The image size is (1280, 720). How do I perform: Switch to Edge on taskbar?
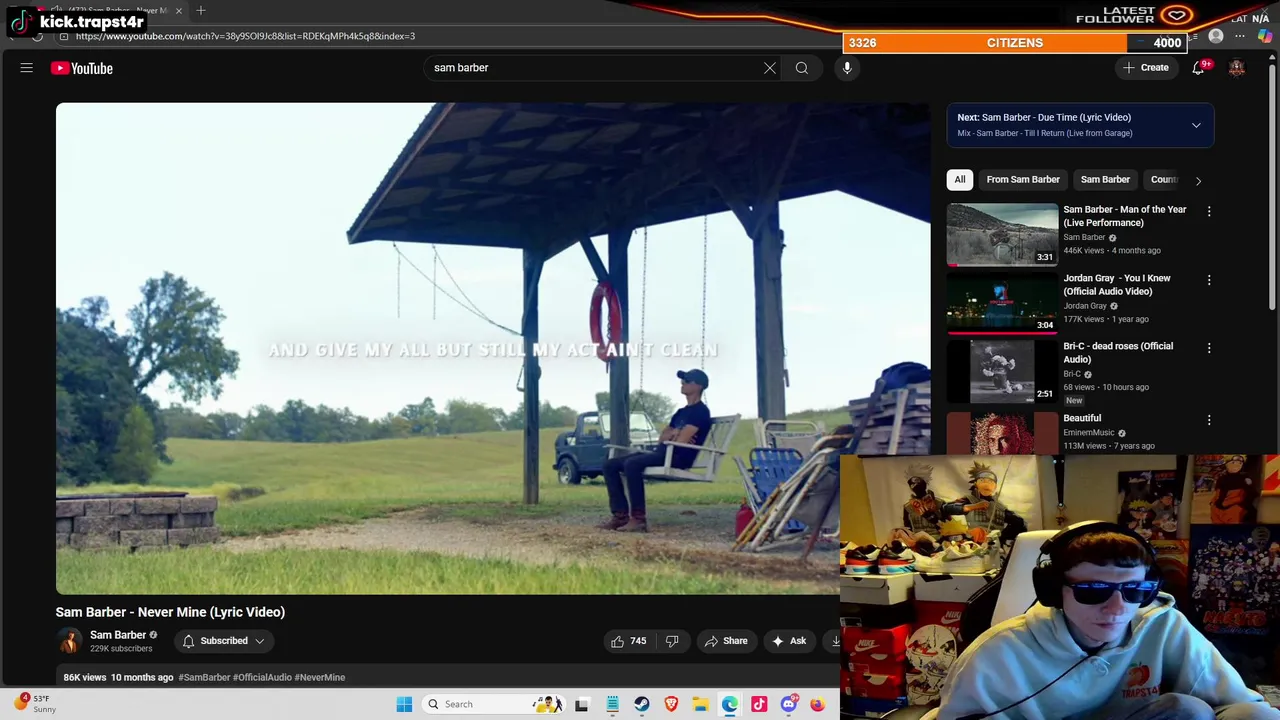(x=730, y=704)
